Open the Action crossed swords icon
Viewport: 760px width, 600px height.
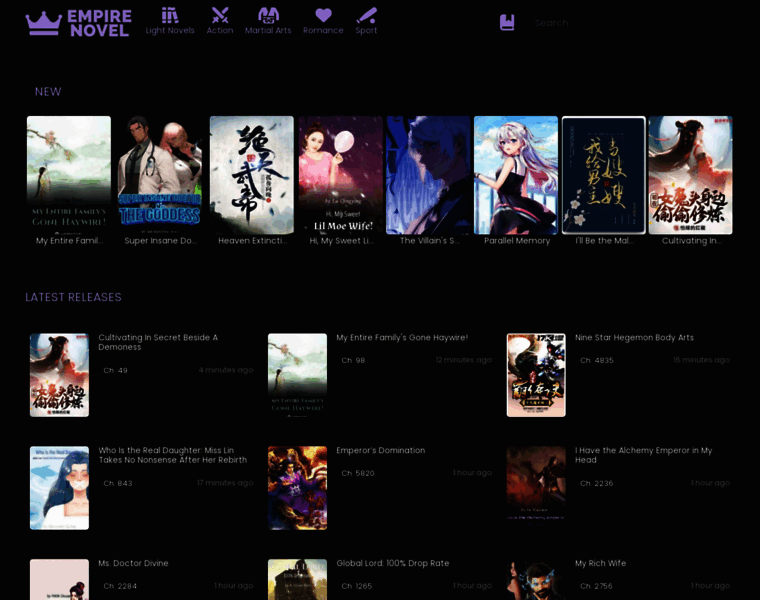(220, 15)
